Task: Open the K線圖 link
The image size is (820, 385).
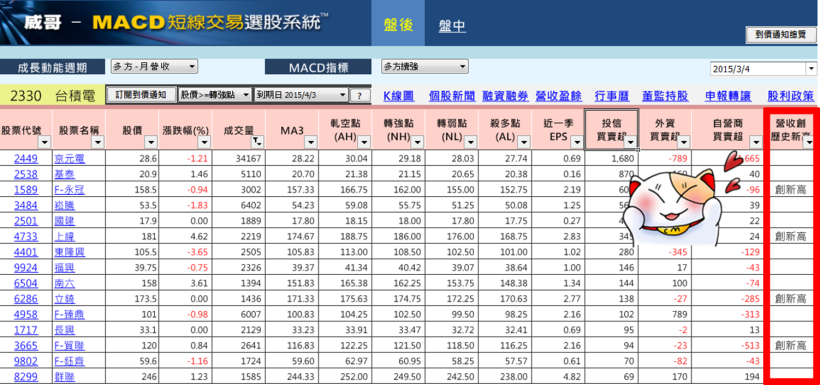Action: click(398, 96)
